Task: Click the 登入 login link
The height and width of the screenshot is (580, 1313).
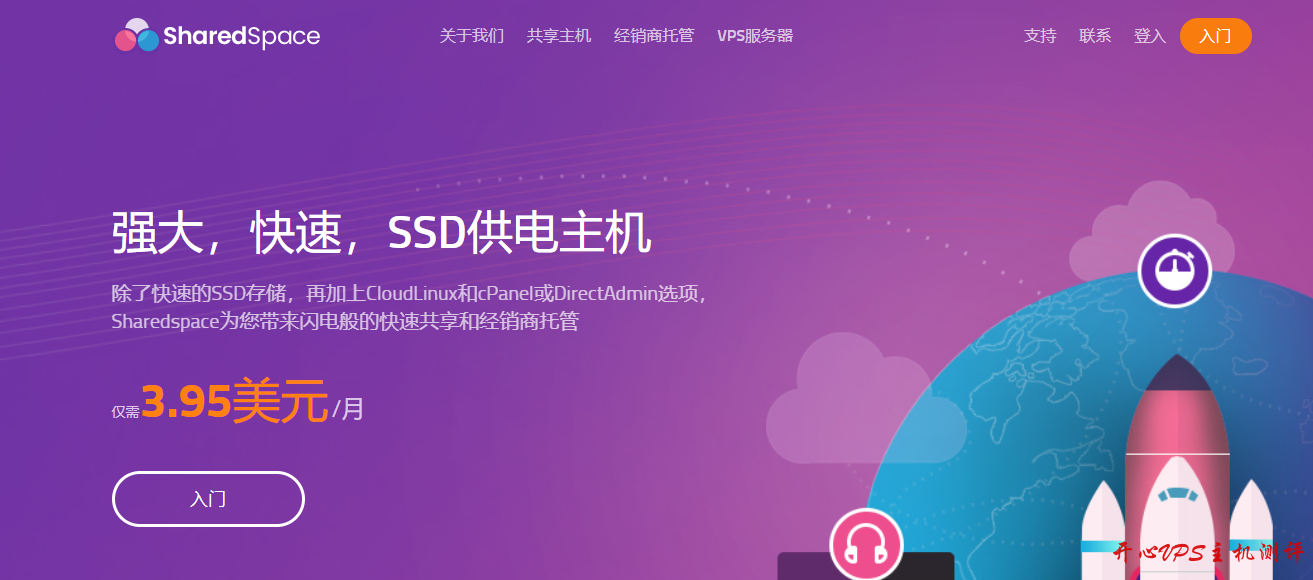Action: (1150, 36)
